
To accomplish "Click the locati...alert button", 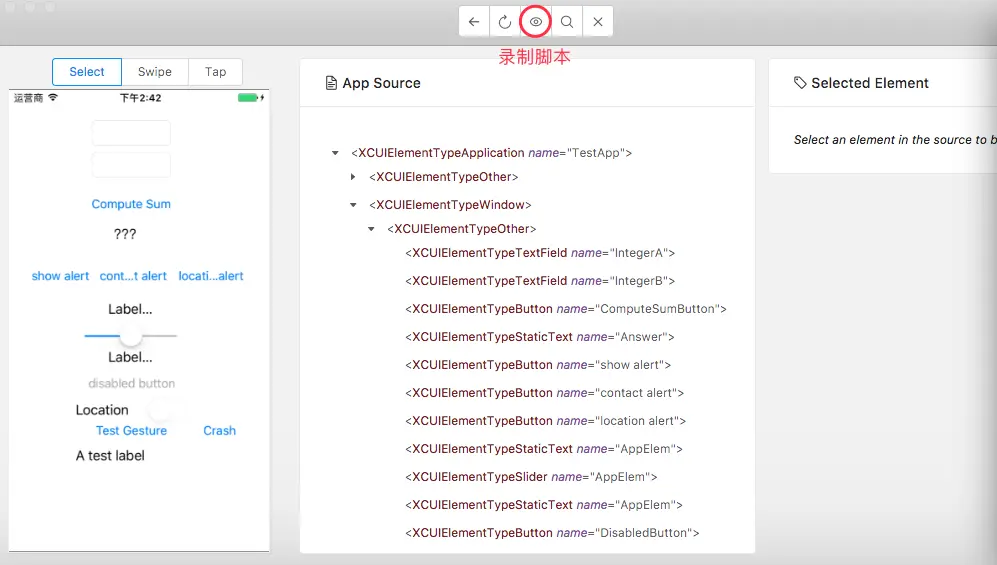I will tap(210, 276).
